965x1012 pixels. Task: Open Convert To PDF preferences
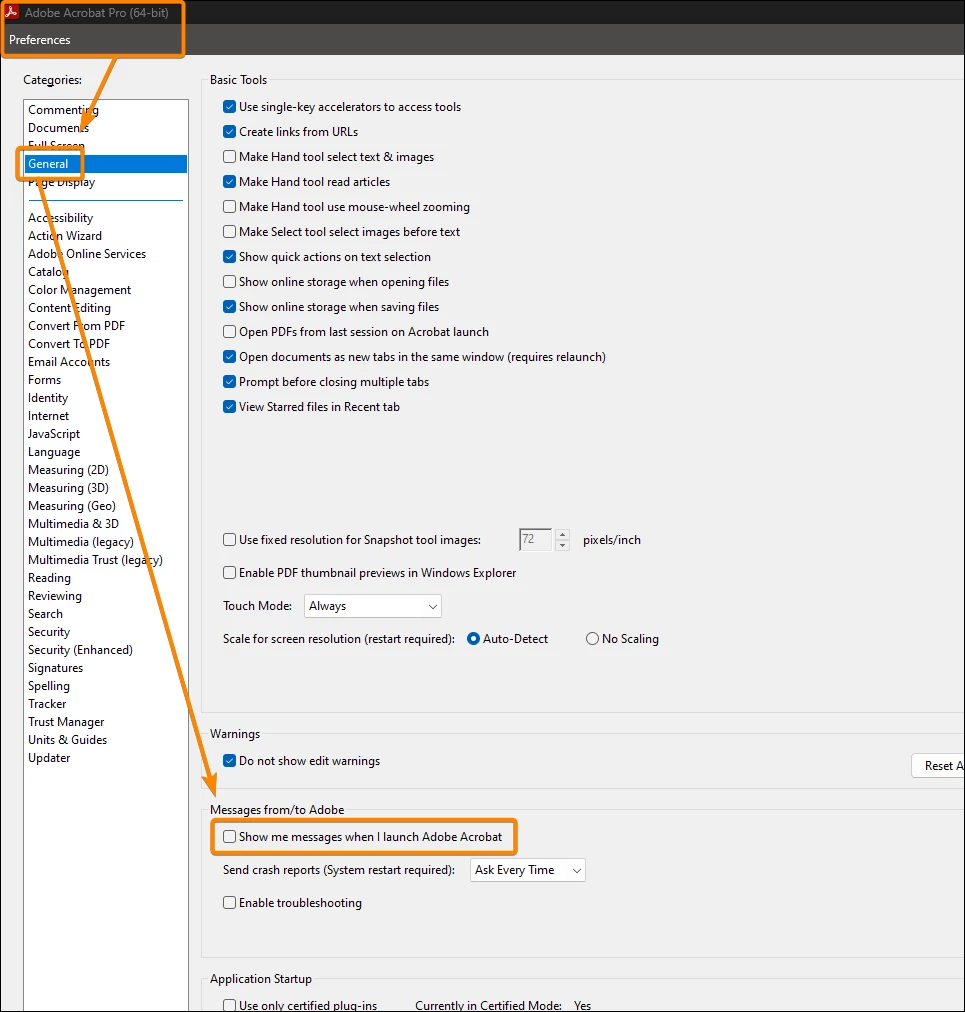point(68,344)
